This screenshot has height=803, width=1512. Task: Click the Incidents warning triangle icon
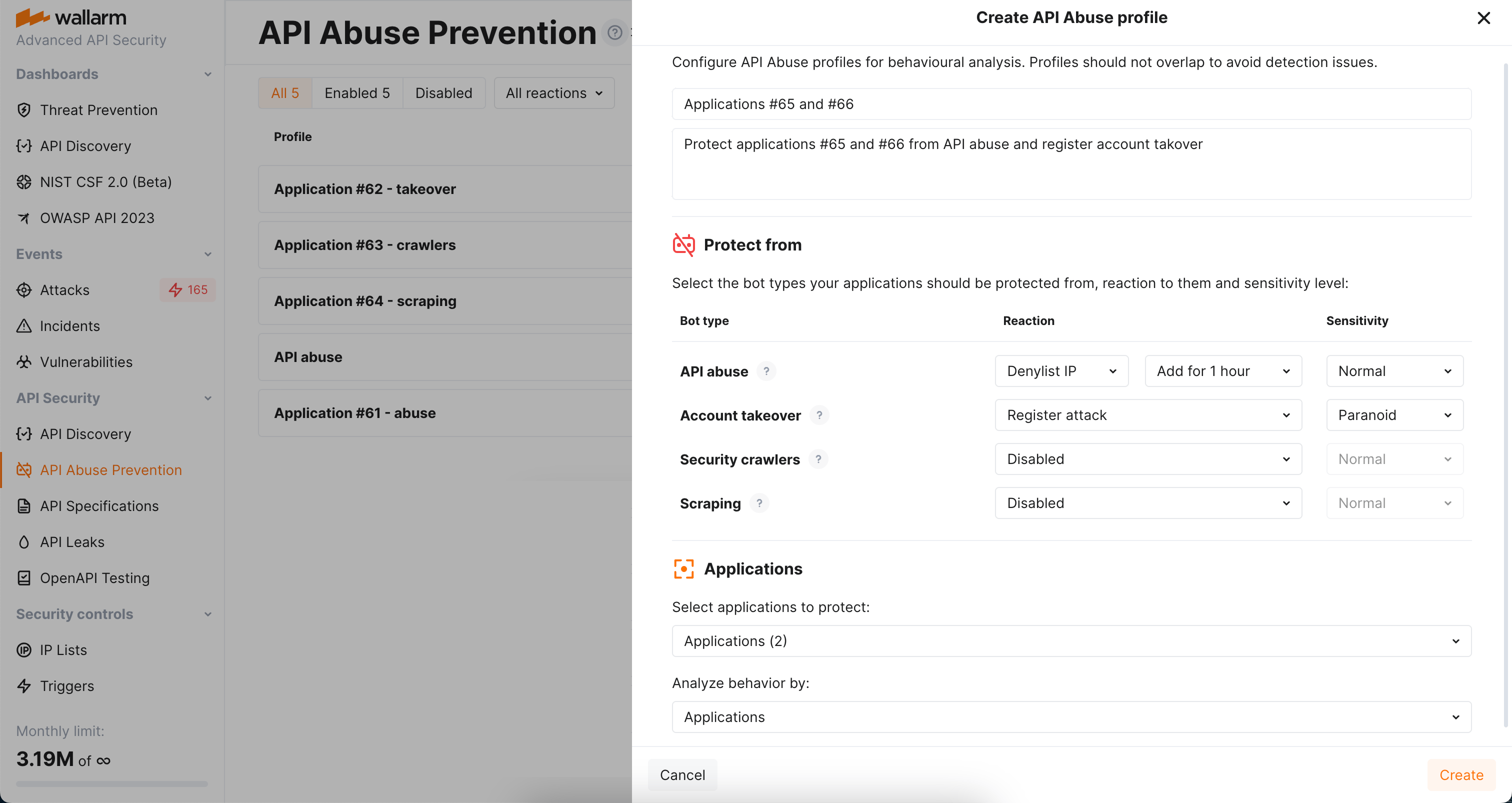click(23, 326)
